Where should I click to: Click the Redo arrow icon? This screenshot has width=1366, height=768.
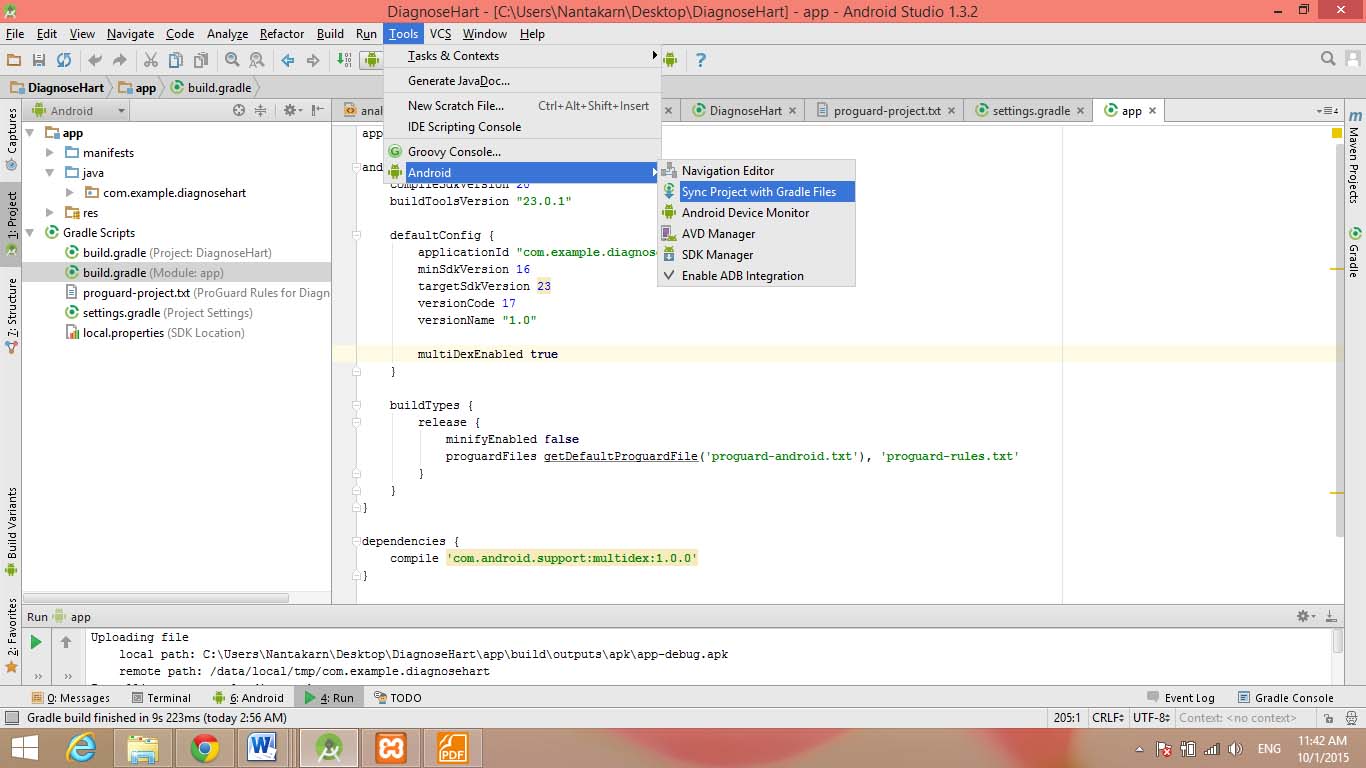point(120,60)
